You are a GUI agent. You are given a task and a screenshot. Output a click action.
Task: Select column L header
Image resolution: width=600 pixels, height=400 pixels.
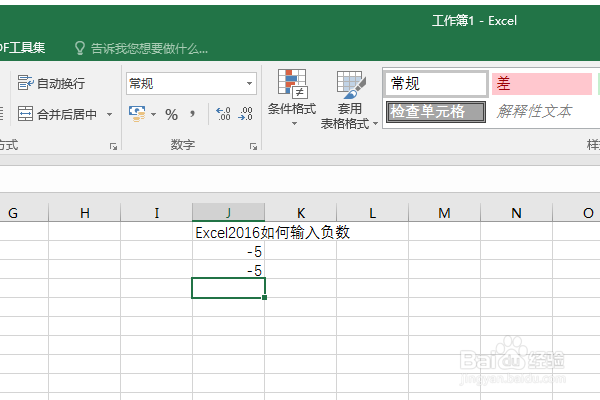pyautogui.click(x=372, y=212)
